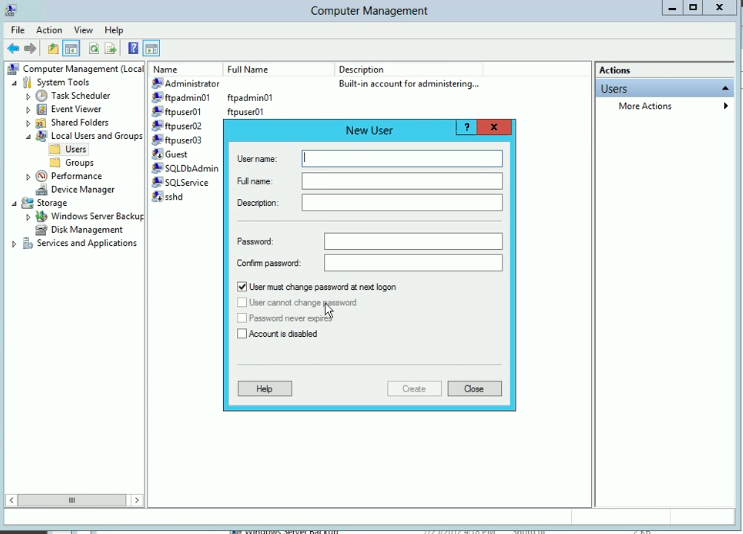Viewport: 743px width, 534px height.
Task: Collapse the Storage tree node
Action: pos(14,203)
